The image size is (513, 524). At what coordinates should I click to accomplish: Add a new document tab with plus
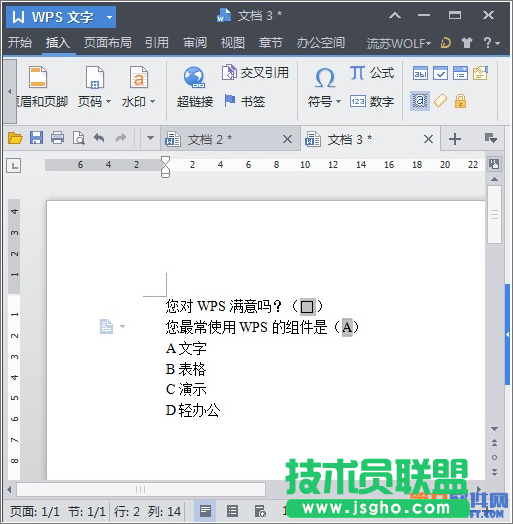(x=455, y=139)
